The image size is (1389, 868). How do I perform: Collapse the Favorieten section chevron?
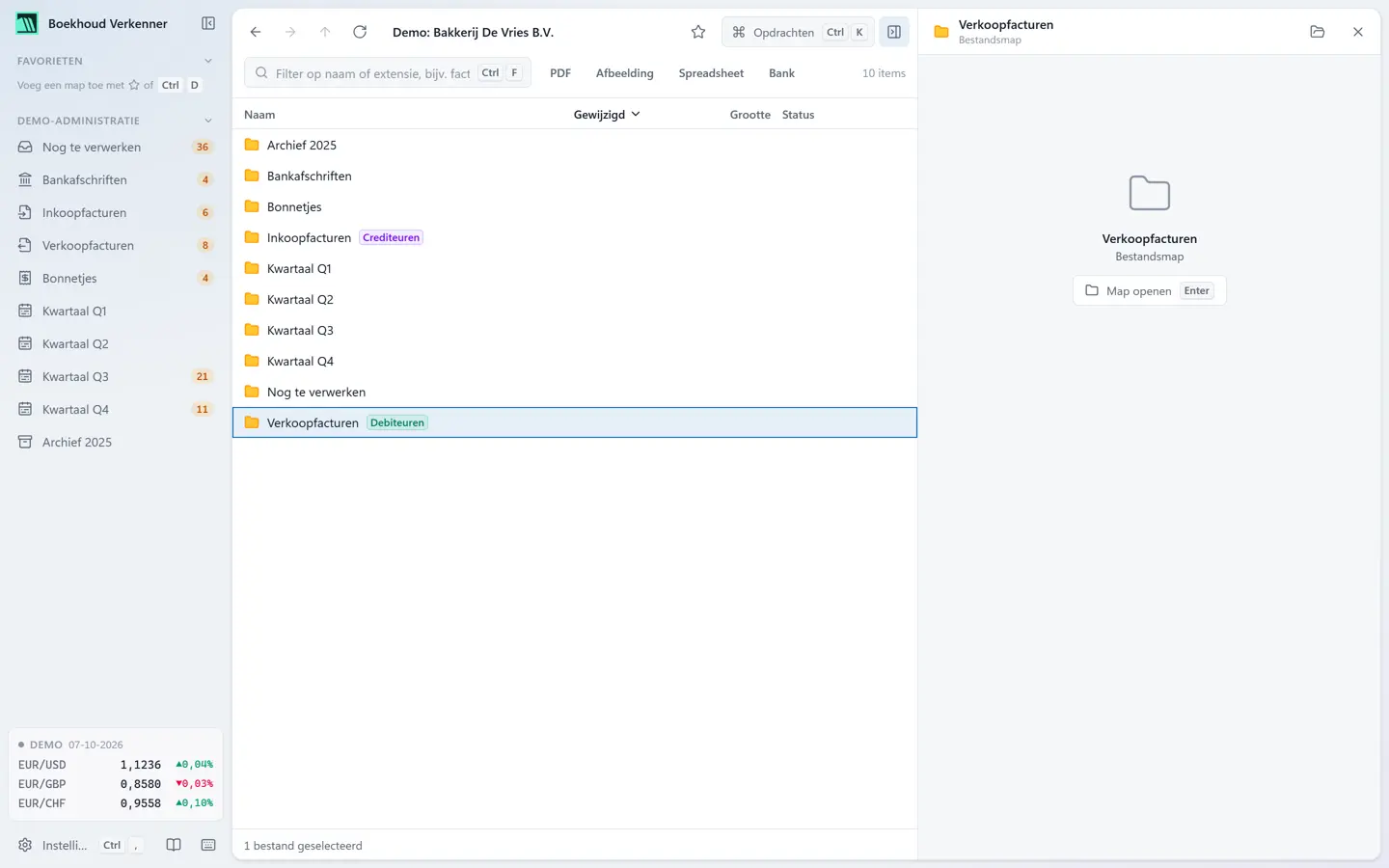(208, 61)
